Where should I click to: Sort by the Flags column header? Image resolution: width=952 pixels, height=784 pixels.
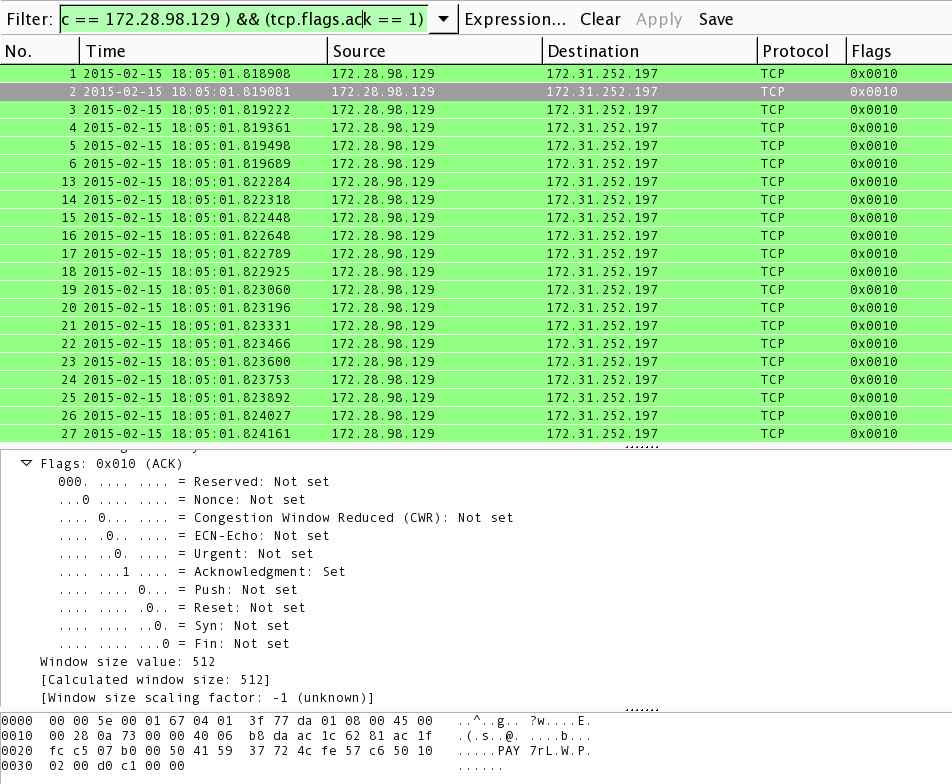(x=899, y=51)
